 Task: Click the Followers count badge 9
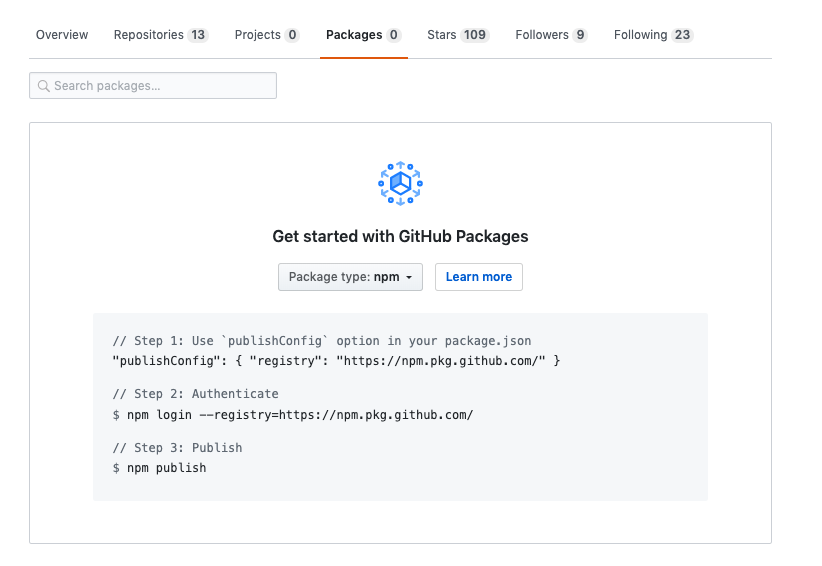pyautogui.click(x=580, y=35)
